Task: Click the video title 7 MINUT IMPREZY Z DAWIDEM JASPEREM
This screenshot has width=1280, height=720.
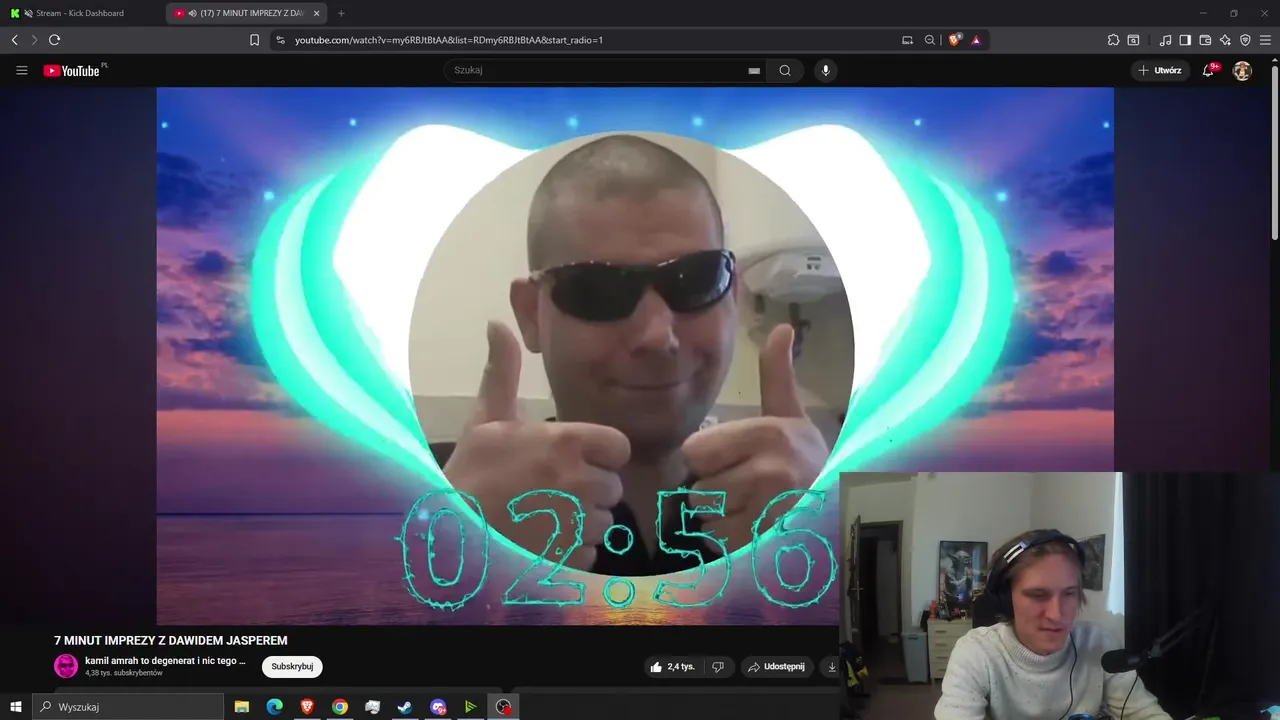Action: pyautogui.click(x=171, y=640)
